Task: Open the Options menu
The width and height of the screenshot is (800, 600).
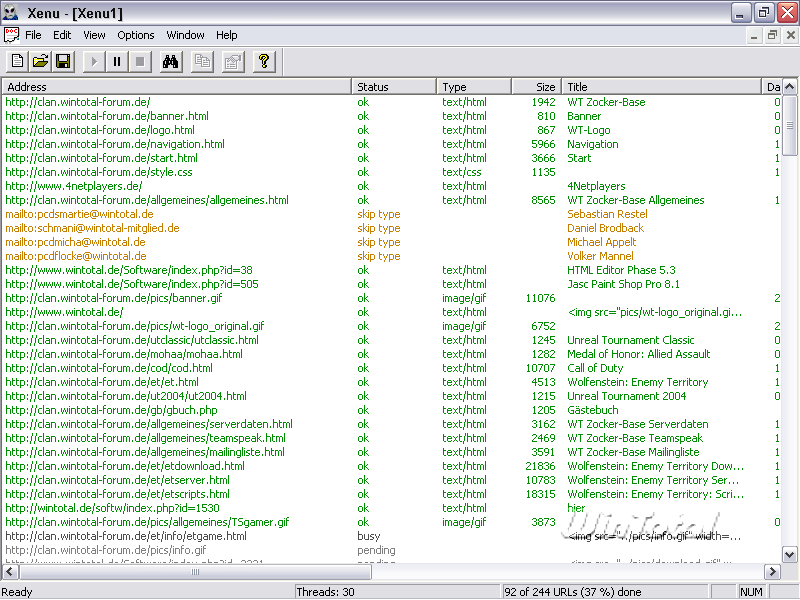Action: [136, 35]
